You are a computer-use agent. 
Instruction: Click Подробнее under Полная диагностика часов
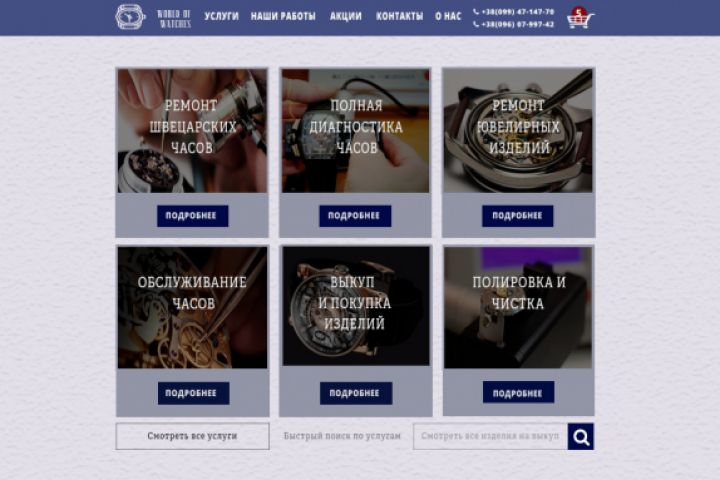point(355,216)
